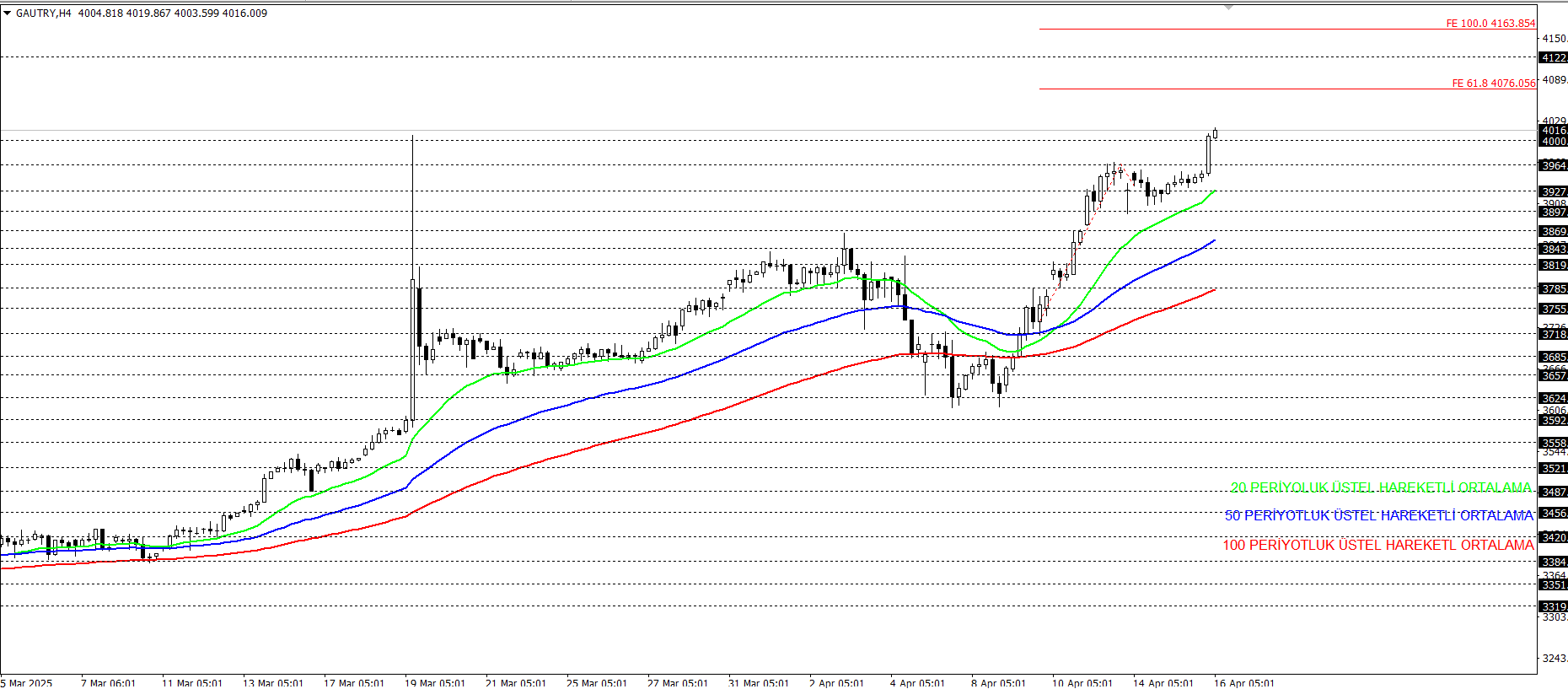Image resolution: width=1568 pixels, height=689 pixels.
Task: Click the 3927 price level tag
Action: click(x=1554, y=192)
